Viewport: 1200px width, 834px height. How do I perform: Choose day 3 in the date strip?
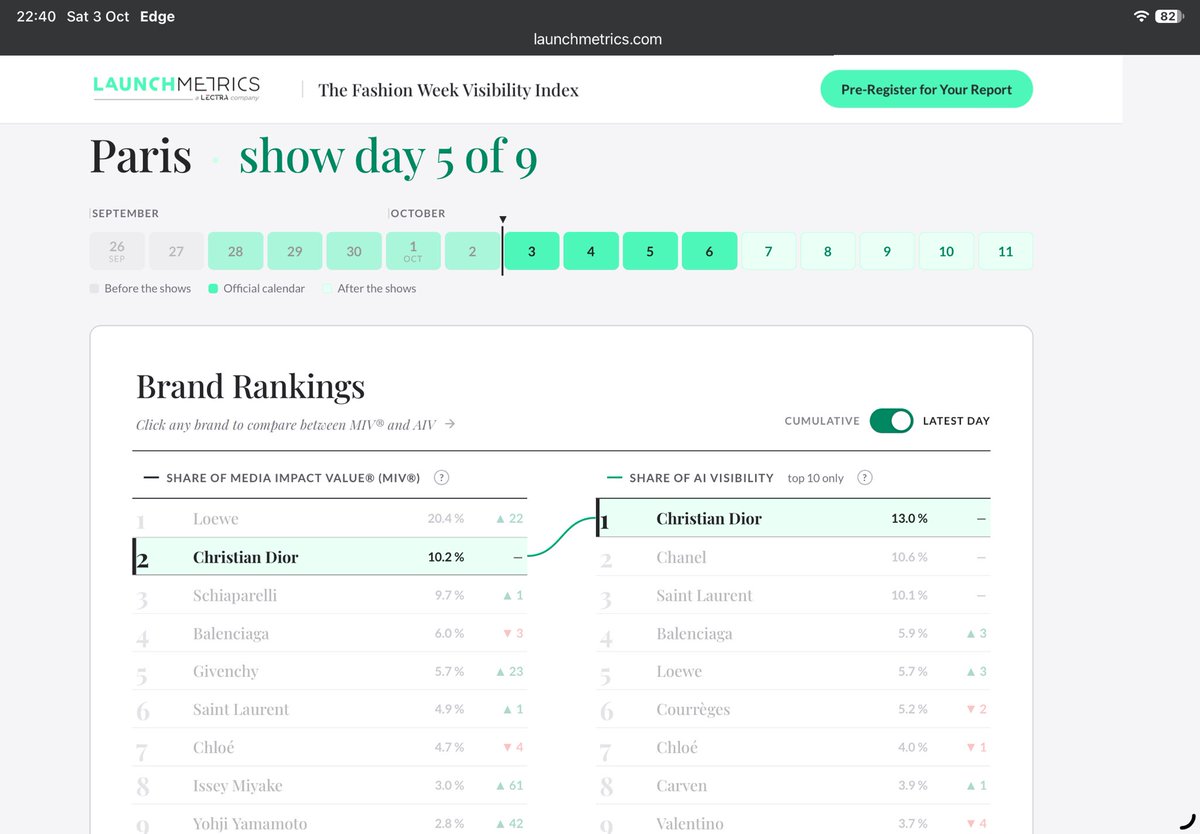tap(531, 251)
